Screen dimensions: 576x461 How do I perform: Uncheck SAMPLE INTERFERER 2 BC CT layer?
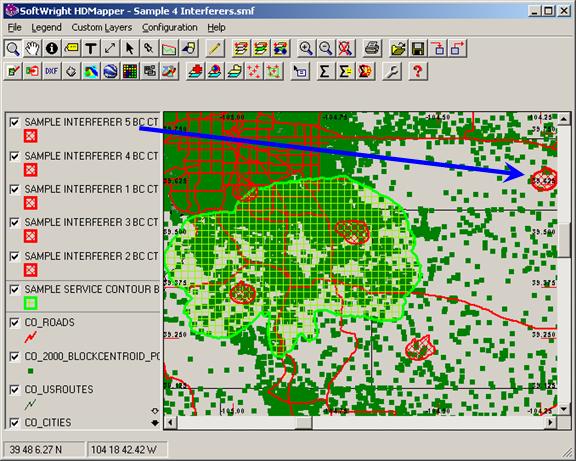(14, 256)
